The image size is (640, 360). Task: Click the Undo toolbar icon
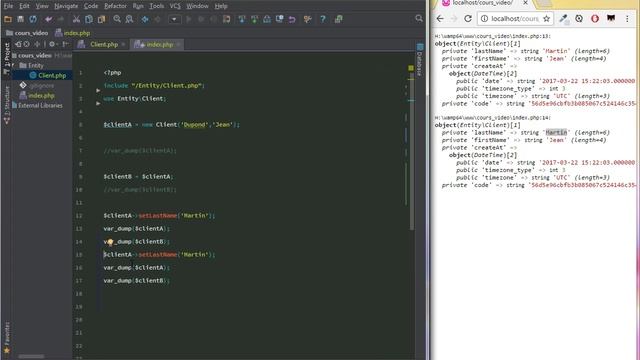[x=49, y=19]
